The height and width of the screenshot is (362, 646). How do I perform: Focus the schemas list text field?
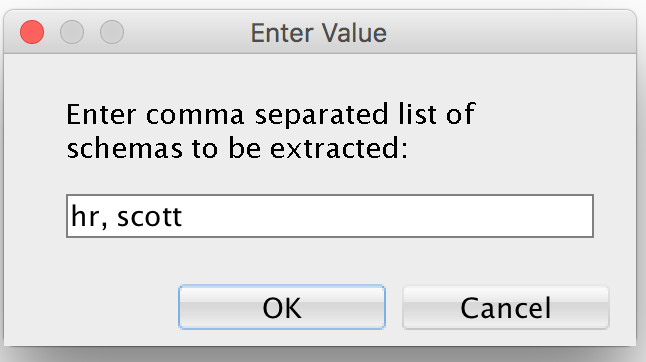pyautogui.click(x=330, y=216)
